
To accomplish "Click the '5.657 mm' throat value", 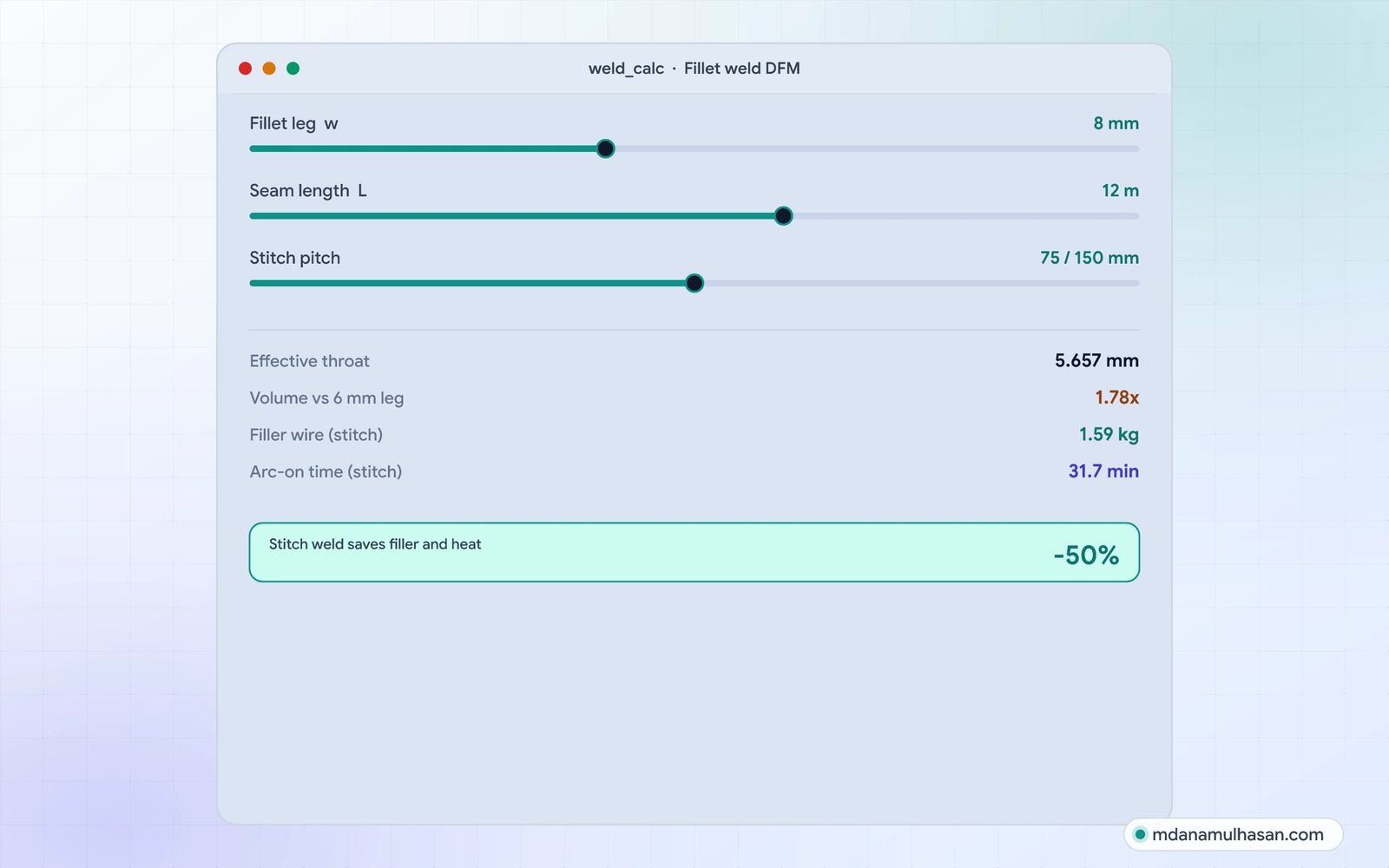I will [1096, 360].
